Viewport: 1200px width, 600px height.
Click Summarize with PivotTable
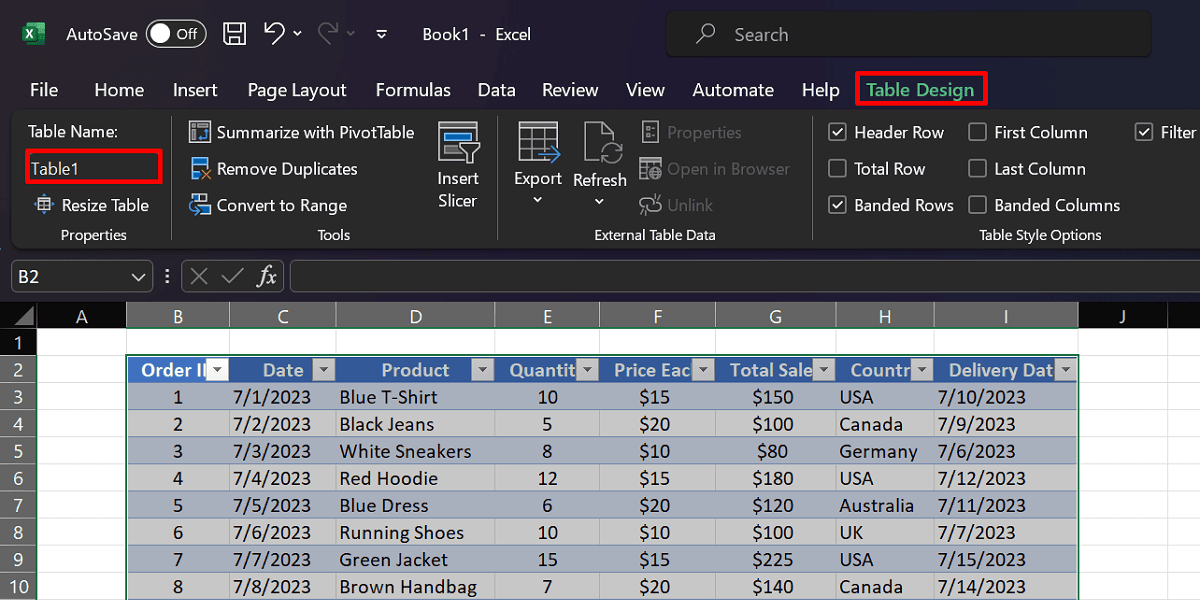(x=301, y=133)
